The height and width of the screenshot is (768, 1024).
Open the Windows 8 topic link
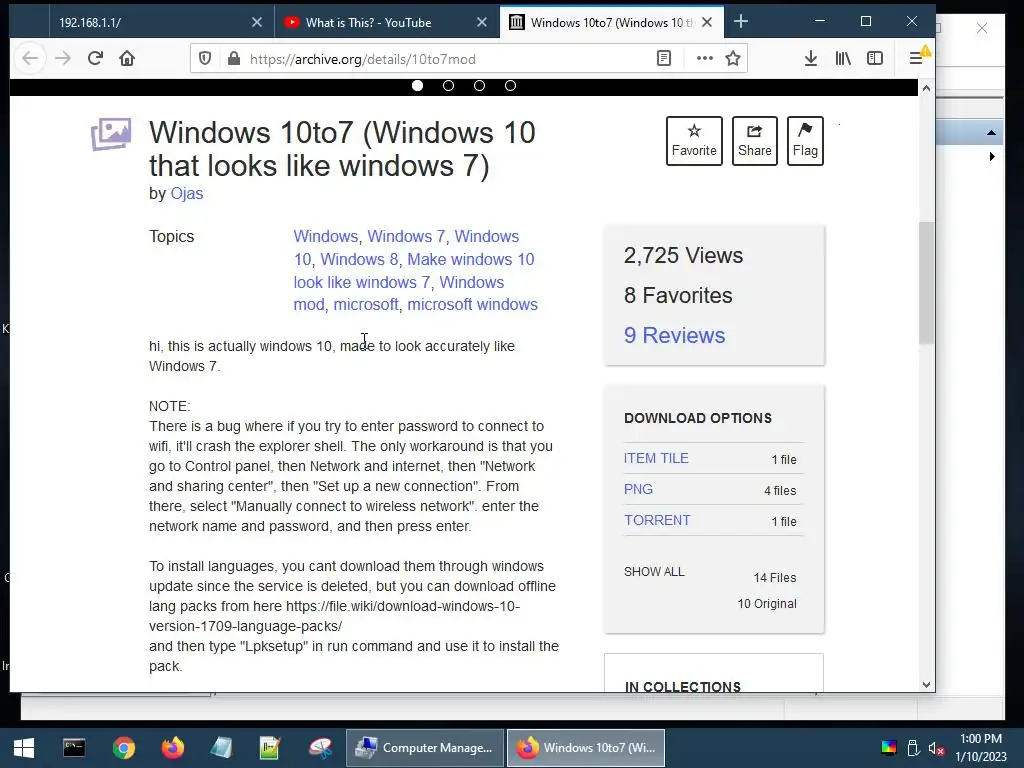click(359, 259)
